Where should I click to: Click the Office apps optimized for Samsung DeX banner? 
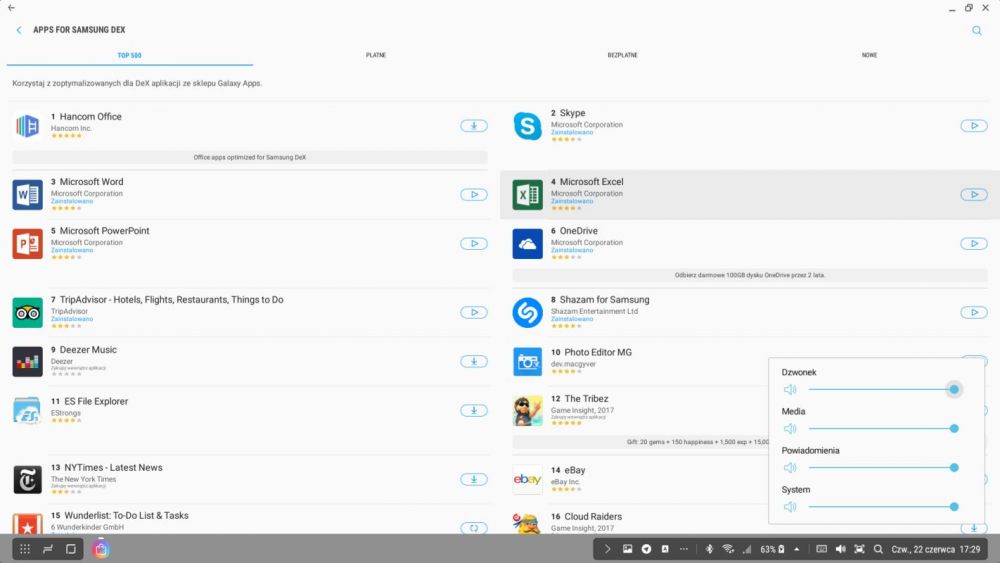[x=250, y=157]
